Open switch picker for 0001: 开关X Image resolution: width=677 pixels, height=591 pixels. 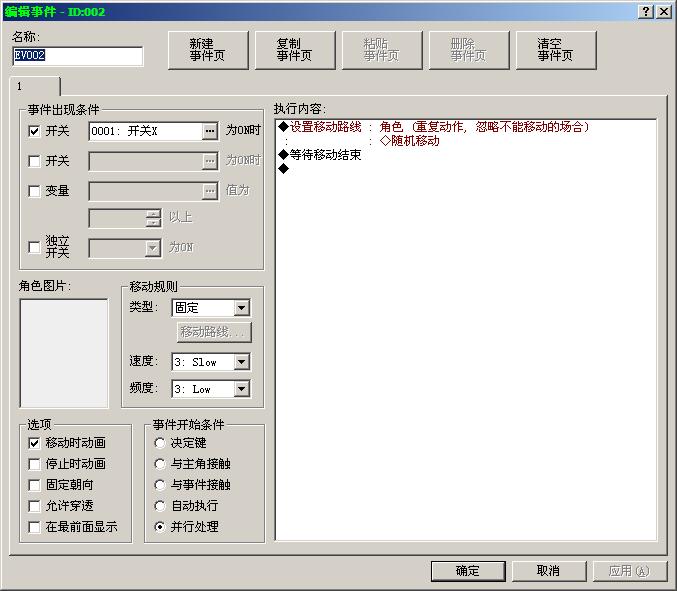point(210,131)
